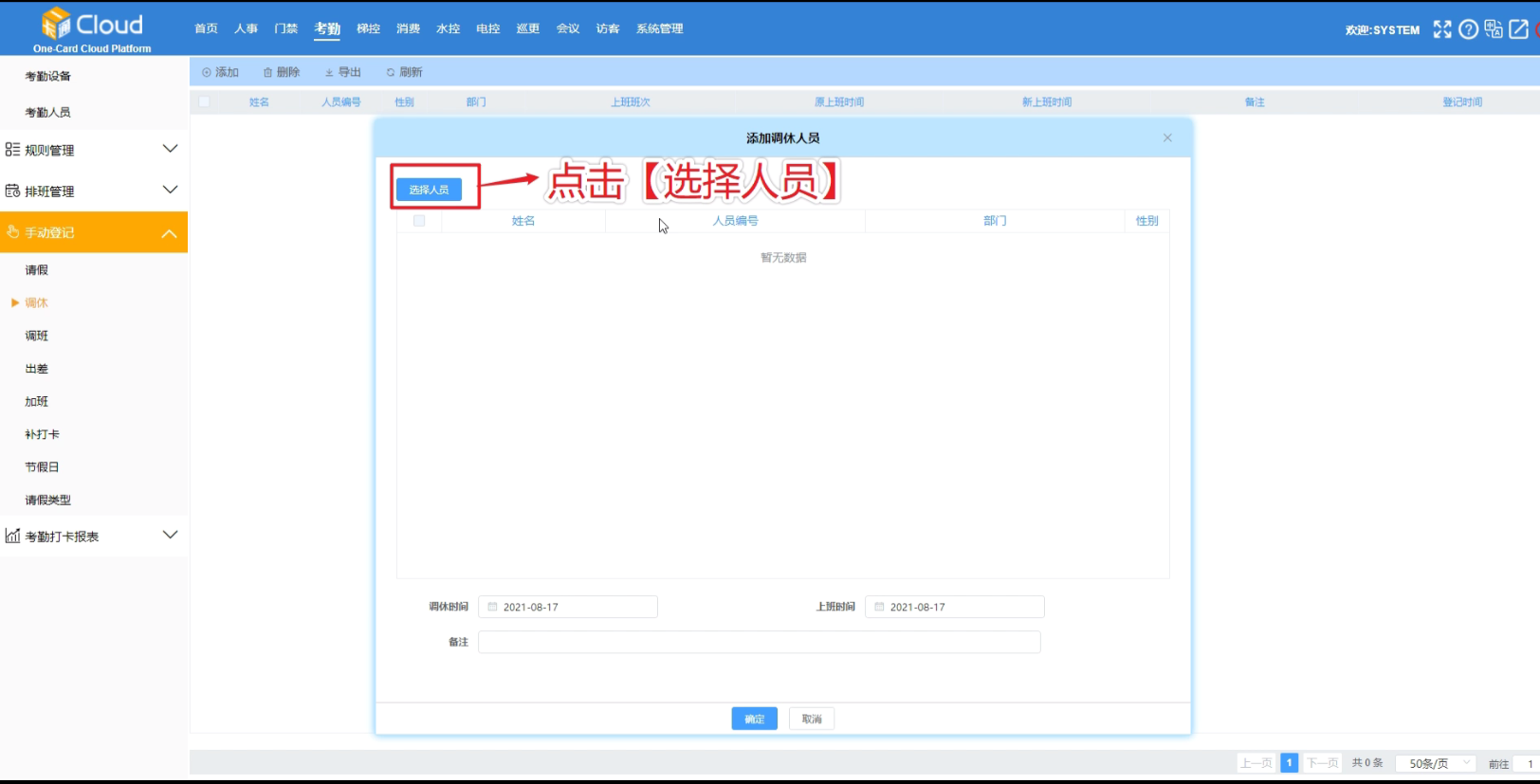
Task: Click 原上班时间 column header
Action: [839, 101]
